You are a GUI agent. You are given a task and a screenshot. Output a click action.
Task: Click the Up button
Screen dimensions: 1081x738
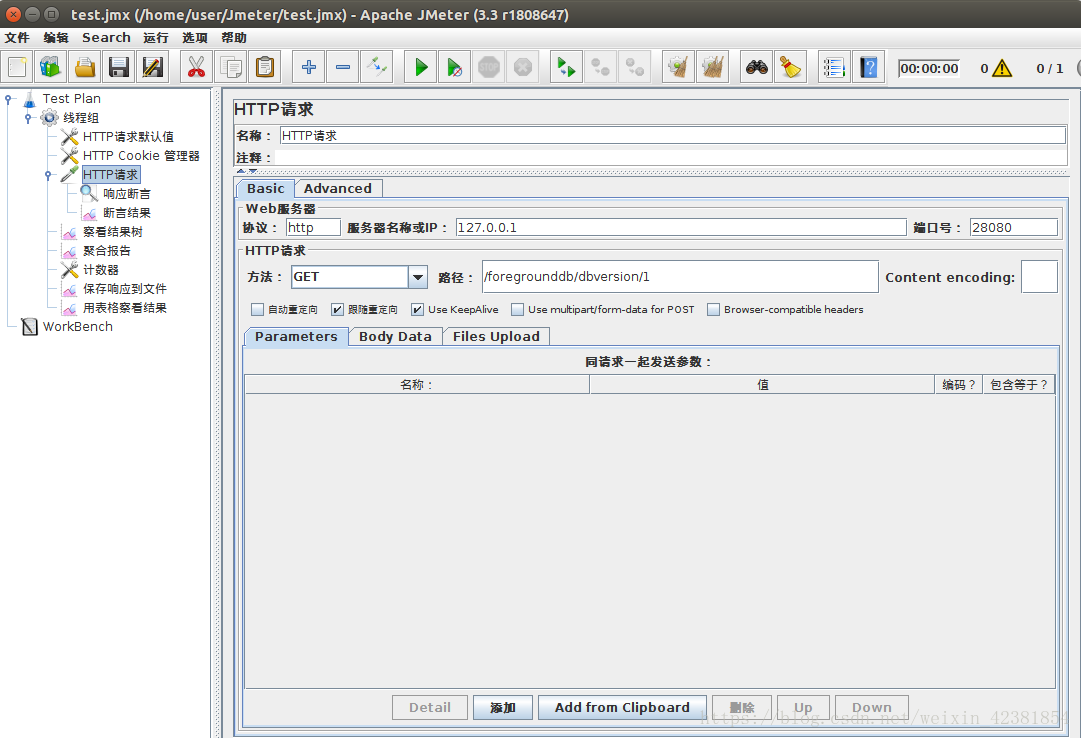803,708
